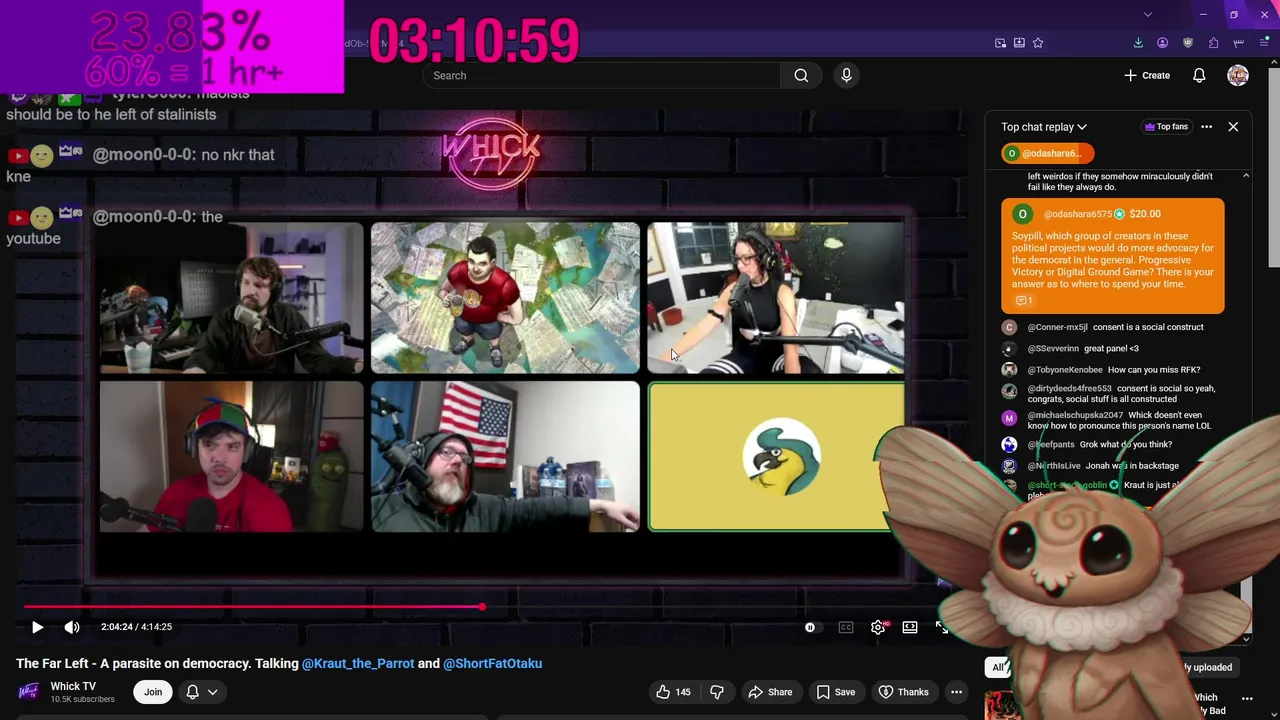Screen dimensions: 1280x720
Task: Click the Create button
Action: [x=1147, y=75]
